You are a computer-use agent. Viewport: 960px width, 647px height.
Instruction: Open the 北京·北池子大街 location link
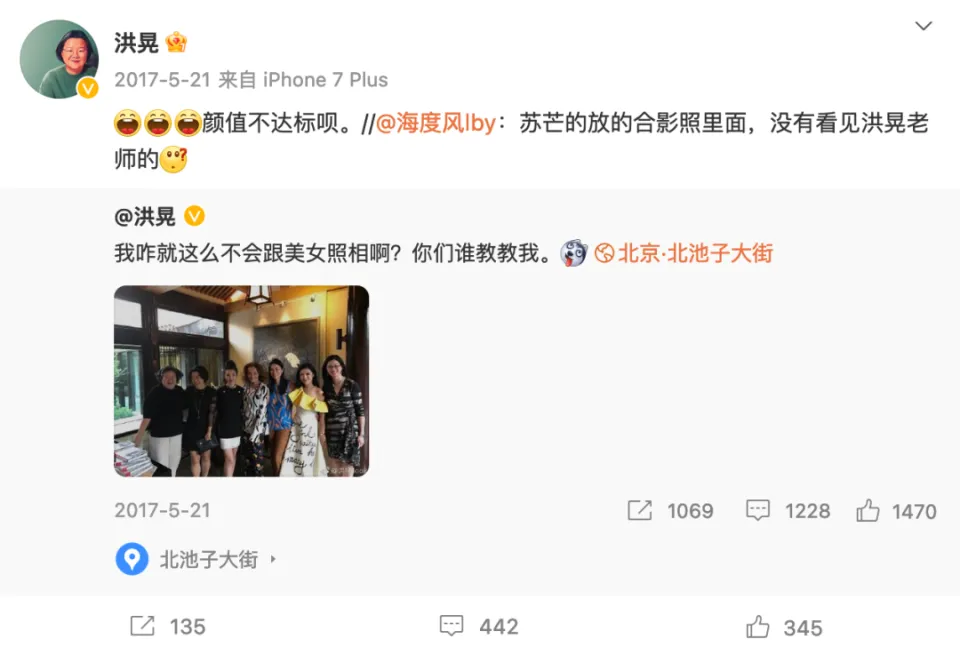(x=684, y=253)
